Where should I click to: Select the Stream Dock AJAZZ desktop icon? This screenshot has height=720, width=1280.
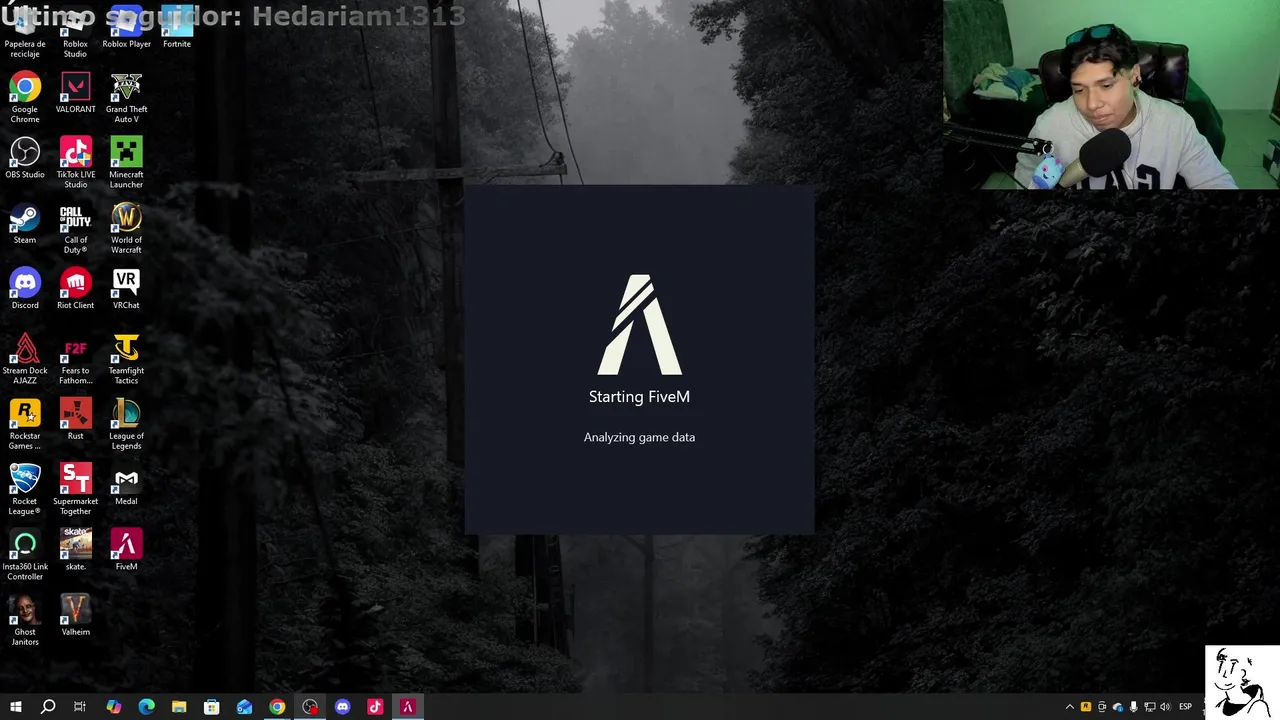pos(25,358)
